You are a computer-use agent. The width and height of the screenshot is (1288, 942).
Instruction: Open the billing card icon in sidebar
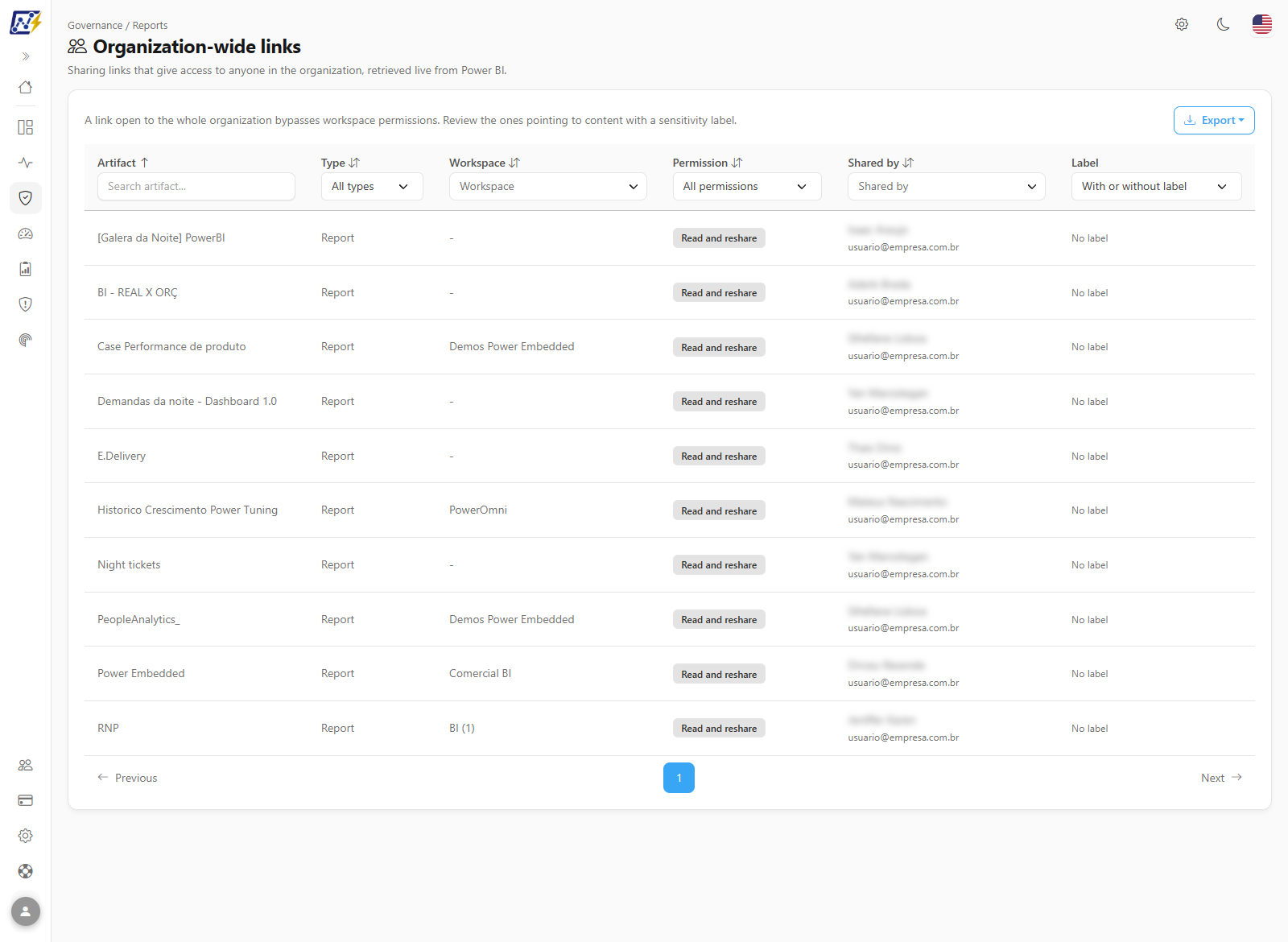pyautogui.click(x=26, y=800)
